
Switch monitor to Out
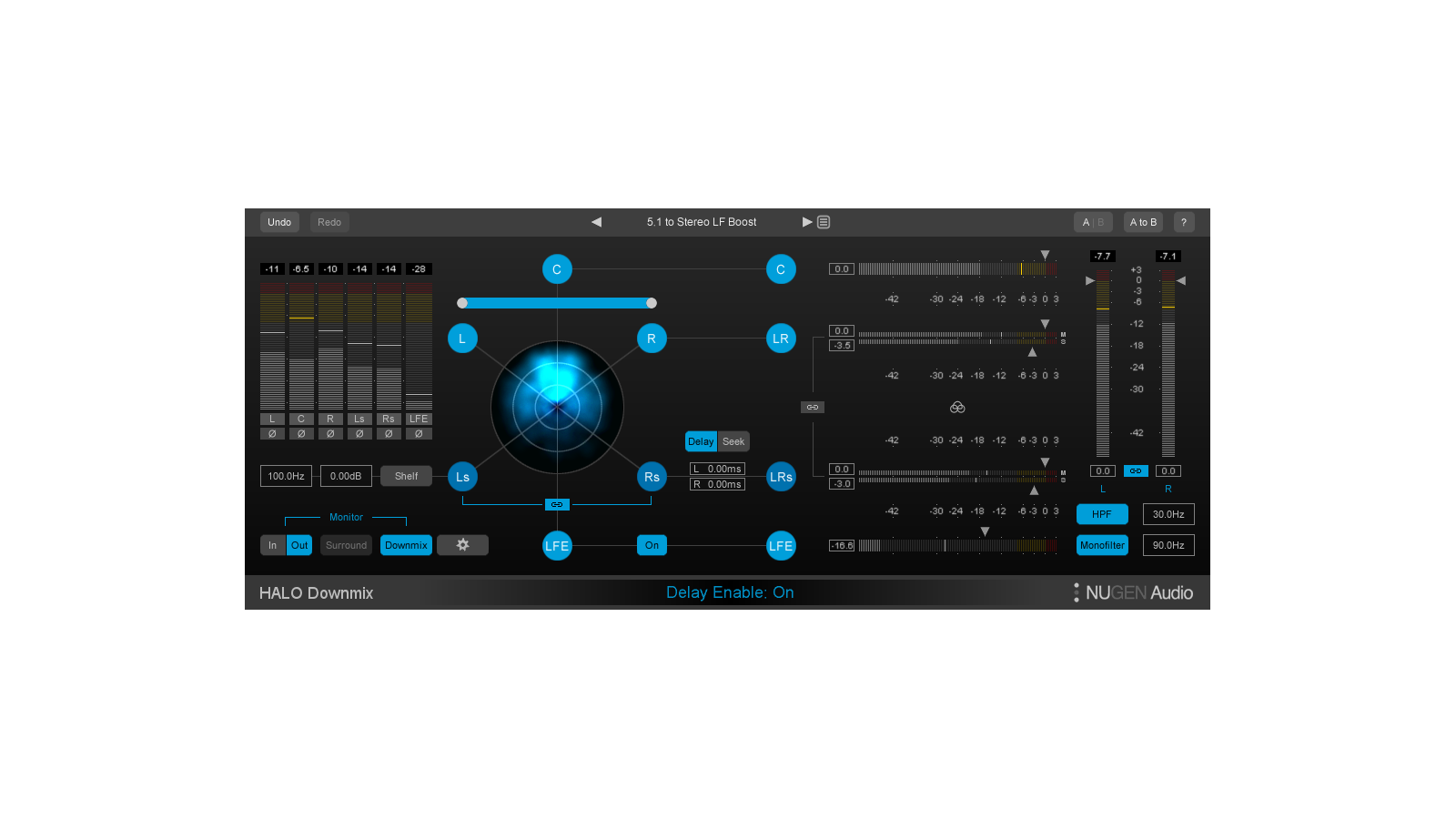click(299, 545)
